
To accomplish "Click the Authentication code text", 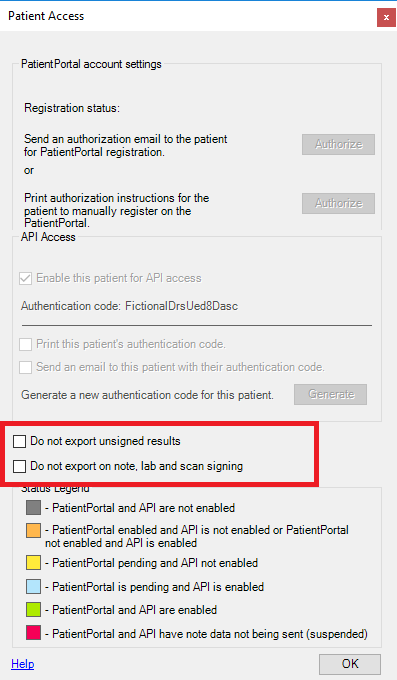I will [129, 306].
